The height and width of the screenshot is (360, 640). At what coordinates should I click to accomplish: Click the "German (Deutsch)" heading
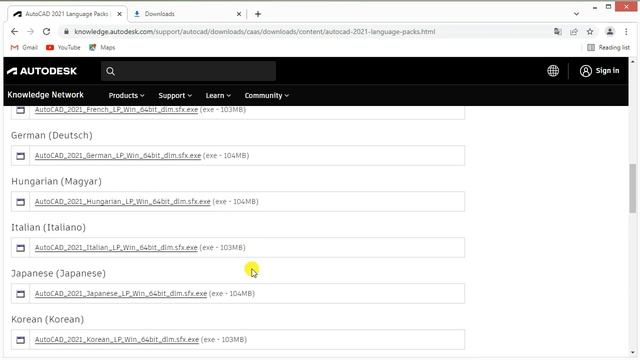[51, 136]
